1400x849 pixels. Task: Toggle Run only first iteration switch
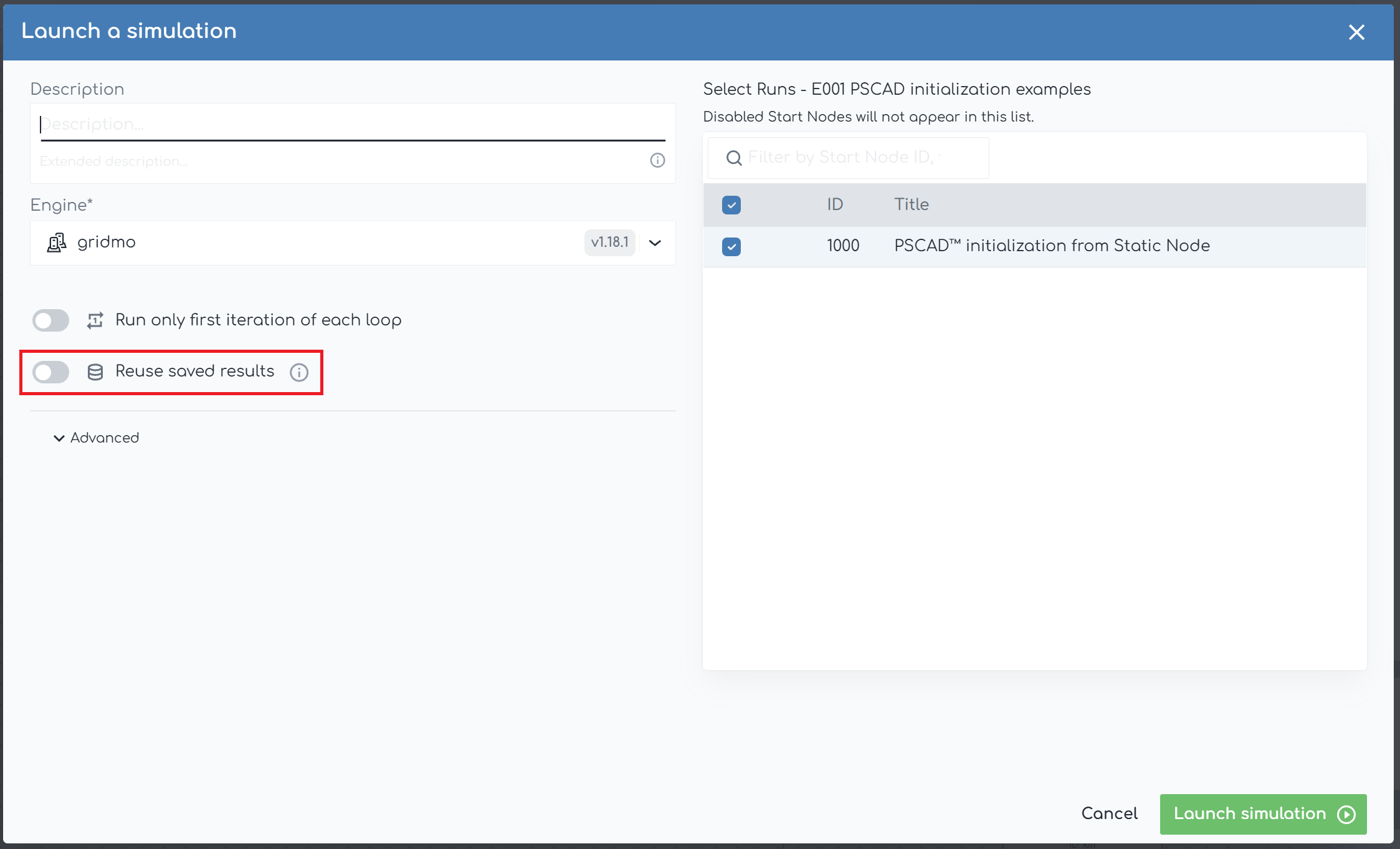(51, 320)
